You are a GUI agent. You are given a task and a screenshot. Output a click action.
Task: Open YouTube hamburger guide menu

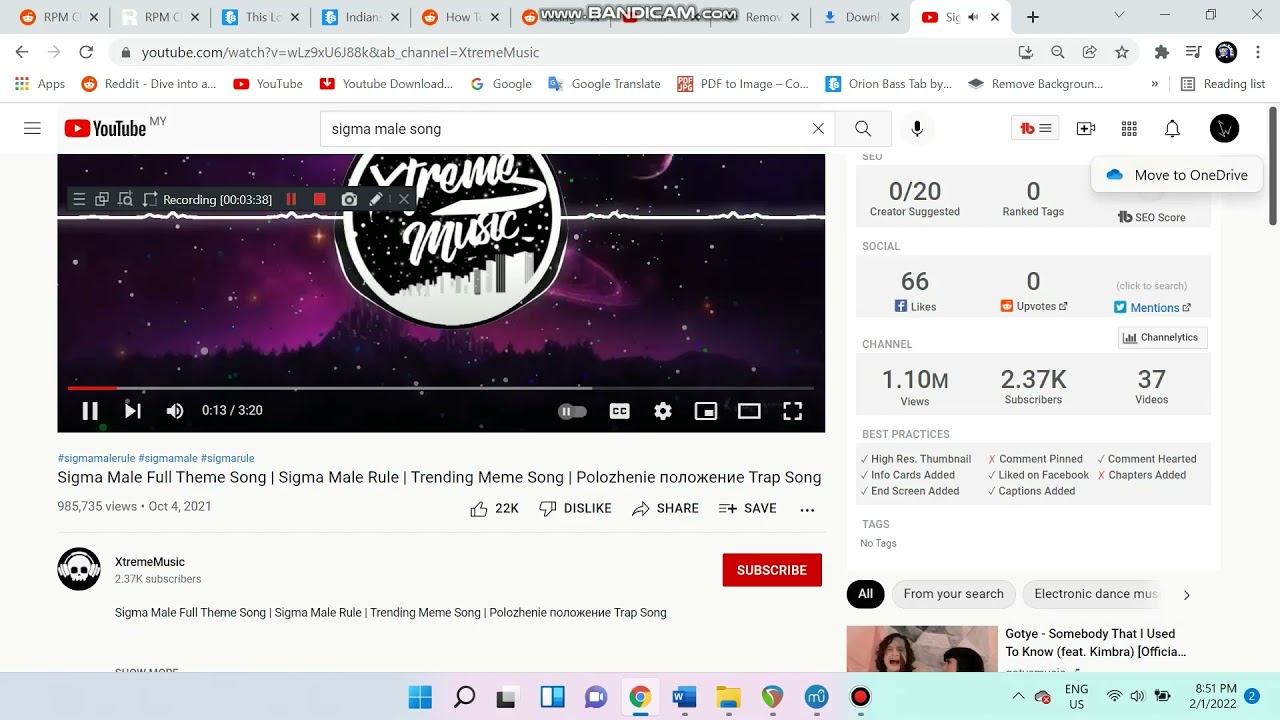[x=32, y=128]
